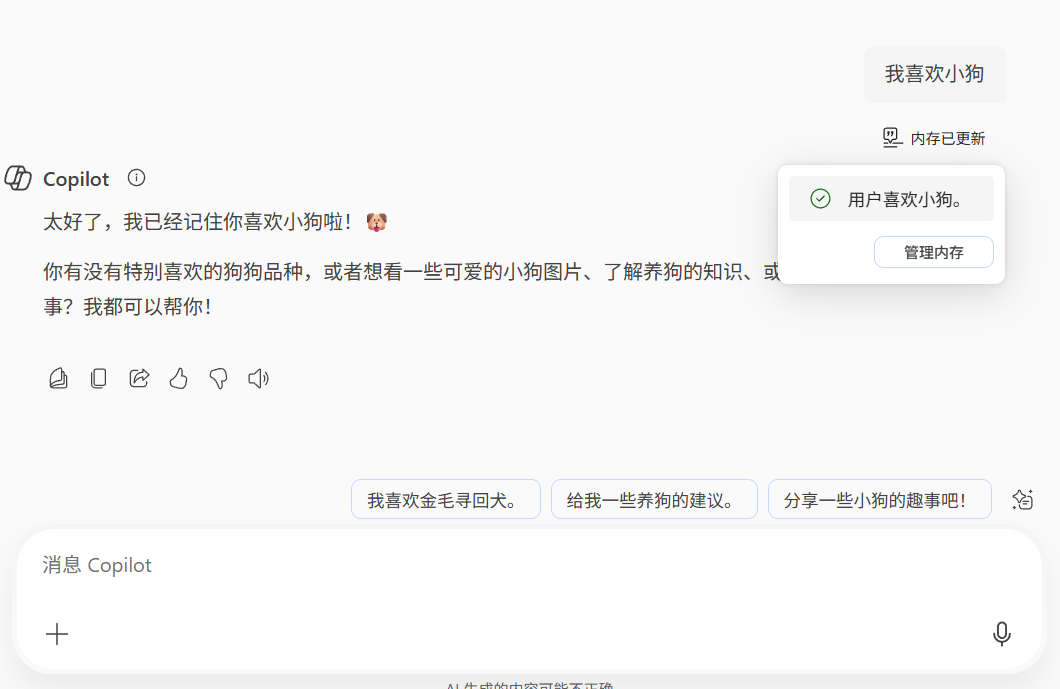Read the reply aloud with the speaker icon
Screen dimensions: 1060x689
pos(258,378)
